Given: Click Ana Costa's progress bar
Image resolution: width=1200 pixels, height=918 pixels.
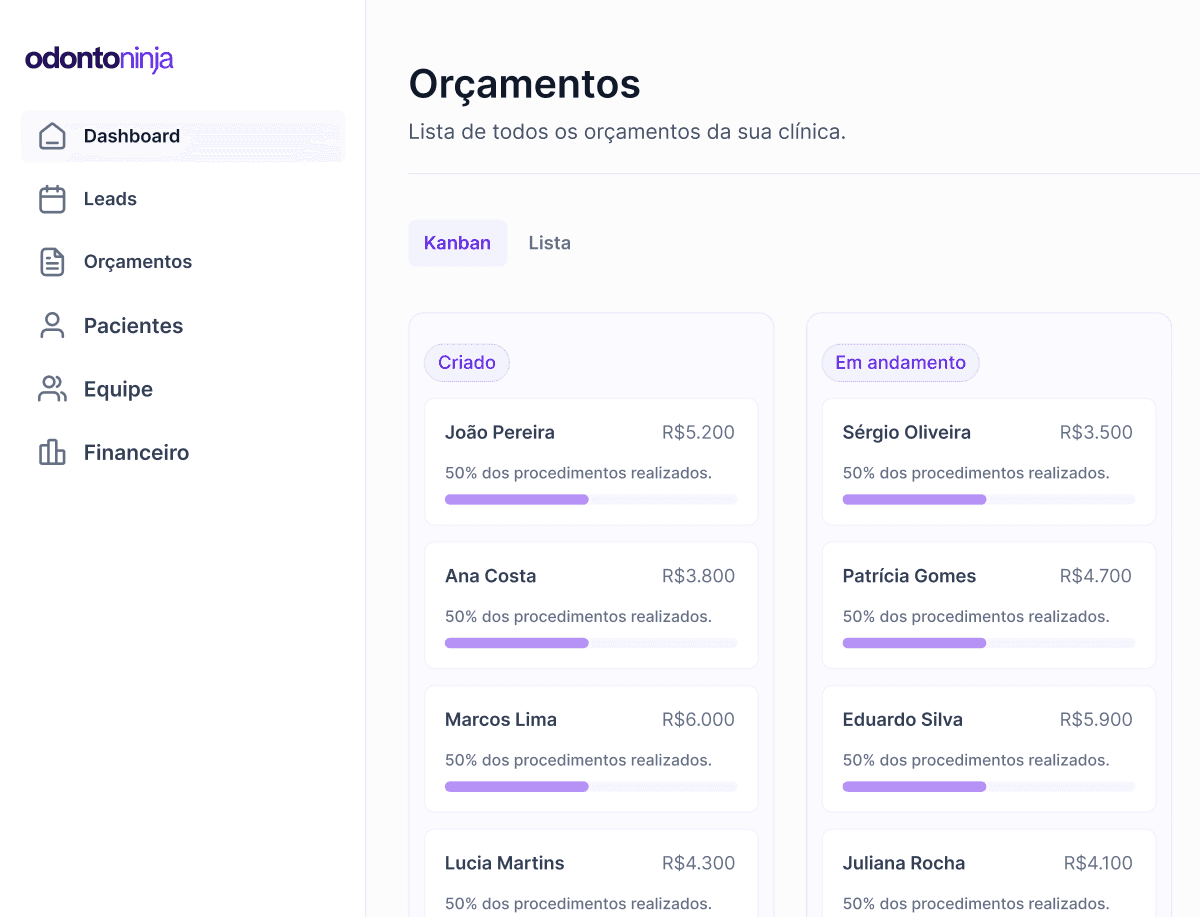Looking at the screenshot, I should point(591,643).
